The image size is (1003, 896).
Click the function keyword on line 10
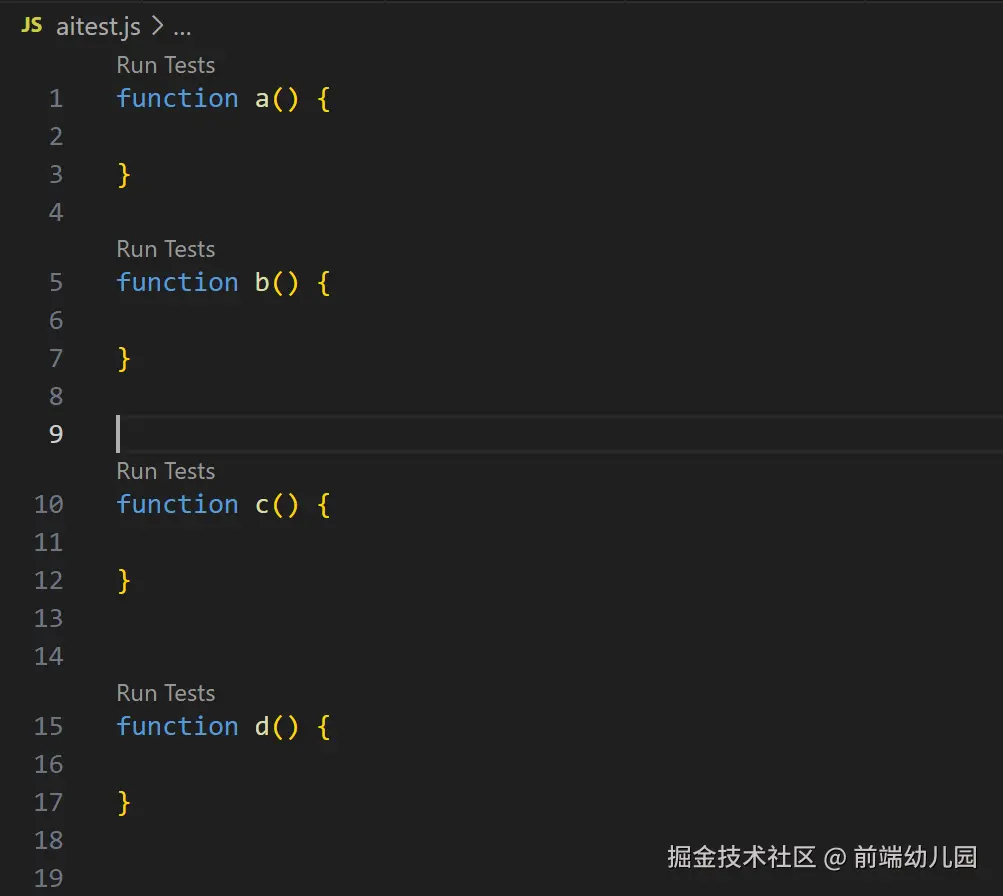pyautogui.click(x=177, y=505)
